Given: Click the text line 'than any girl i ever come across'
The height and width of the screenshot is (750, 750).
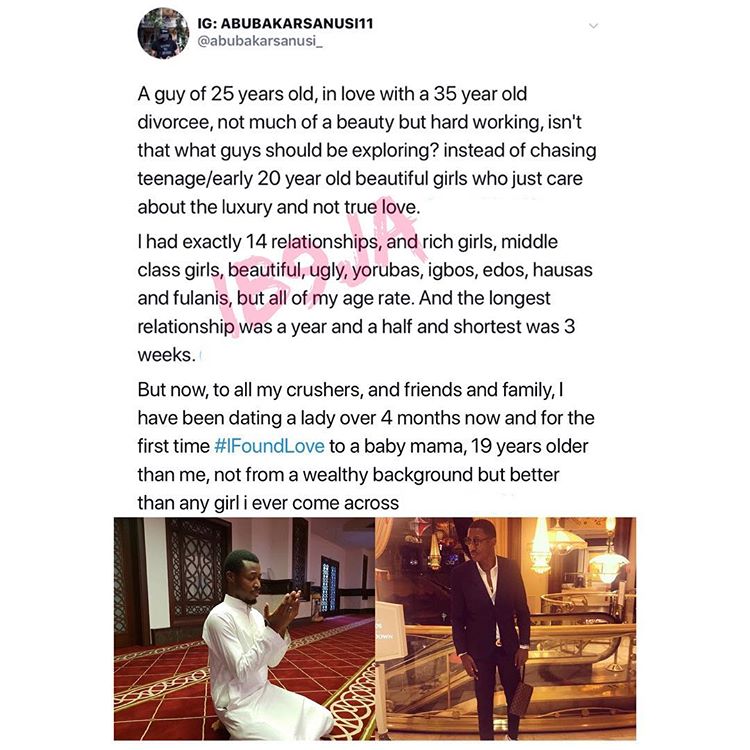Looking at the screenshot, I should click(268, 503).
